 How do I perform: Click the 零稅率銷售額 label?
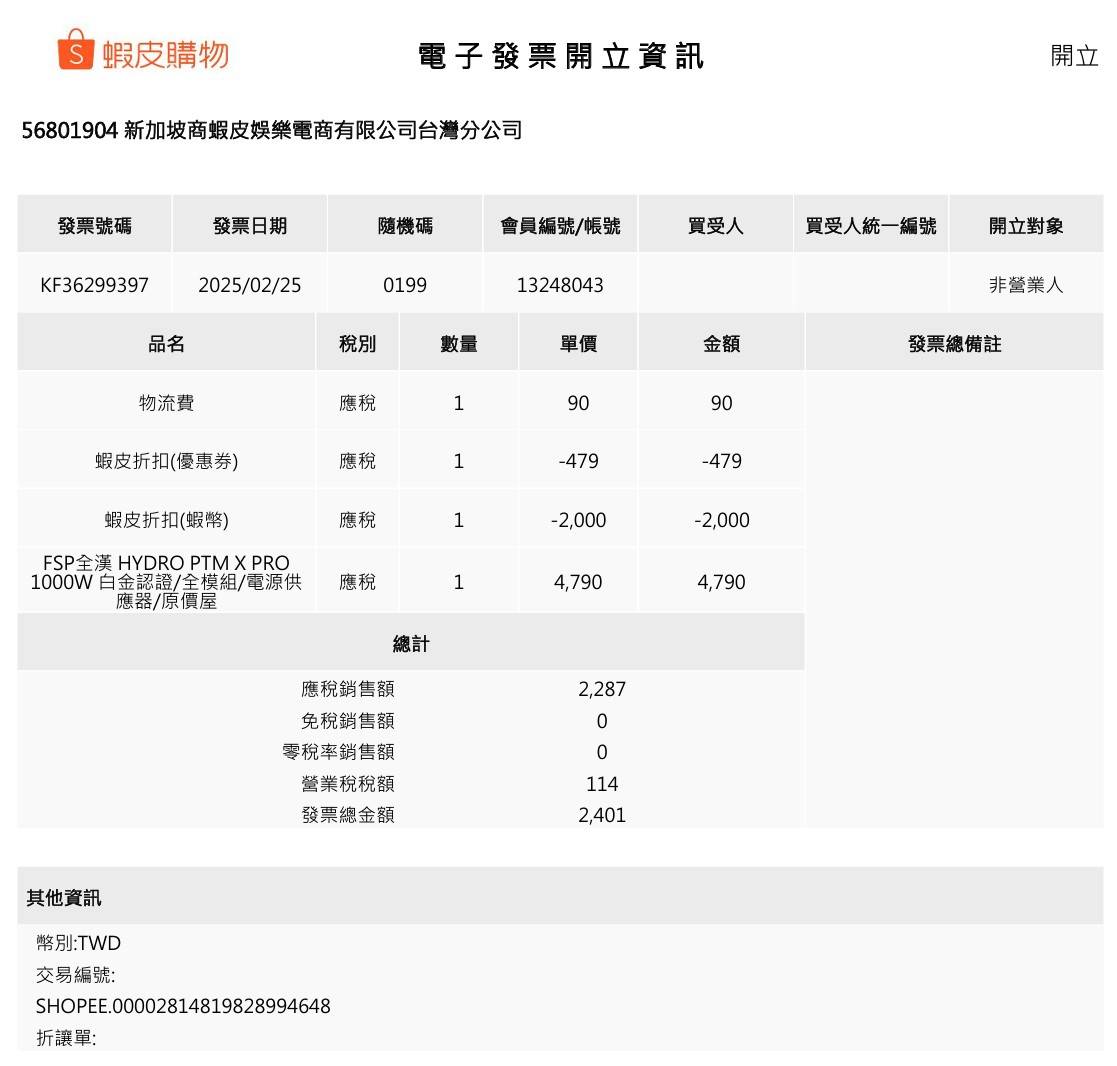coord(339,752)
